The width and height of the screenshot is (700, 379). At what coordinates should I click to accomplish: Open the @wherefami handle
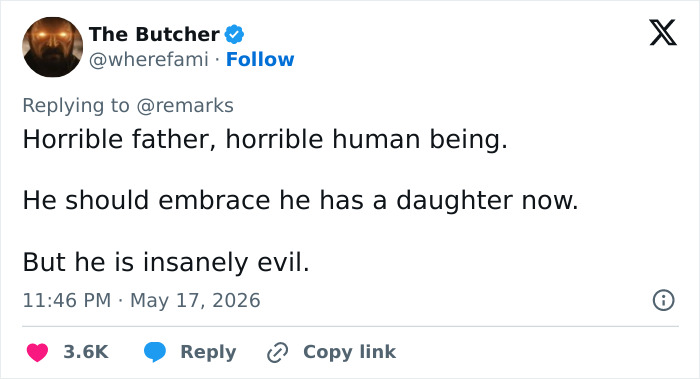click(149, 59)
